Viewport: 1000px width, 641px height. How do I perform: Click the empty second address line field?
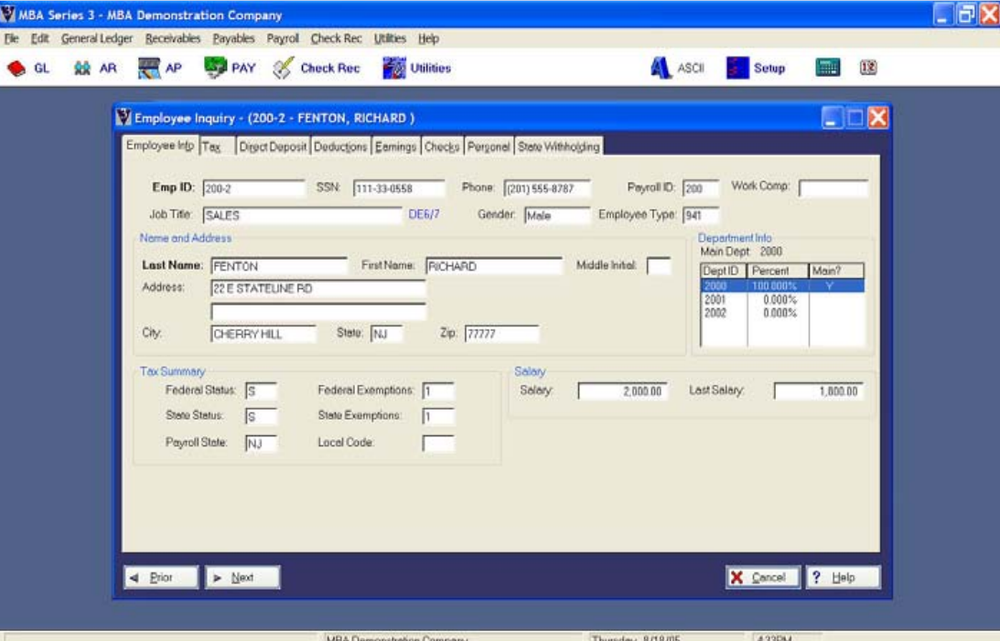coord(318,311)
